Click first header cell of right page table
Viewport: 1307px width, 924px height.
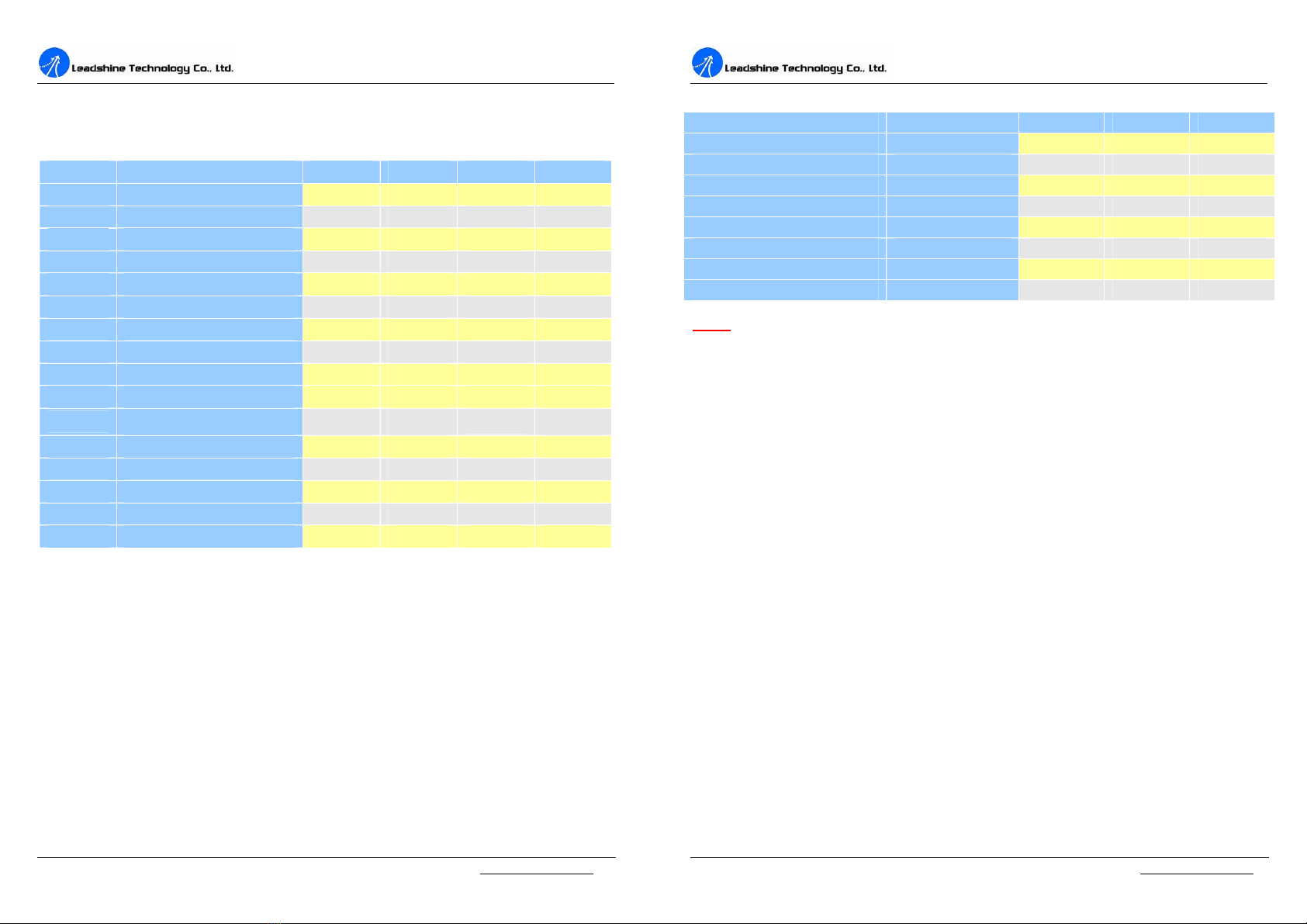[780, 122]
